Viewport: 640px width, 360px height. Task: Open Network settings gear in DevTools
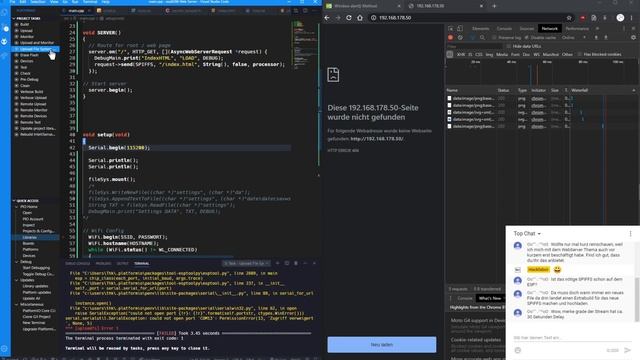click(x=633, y=38)
